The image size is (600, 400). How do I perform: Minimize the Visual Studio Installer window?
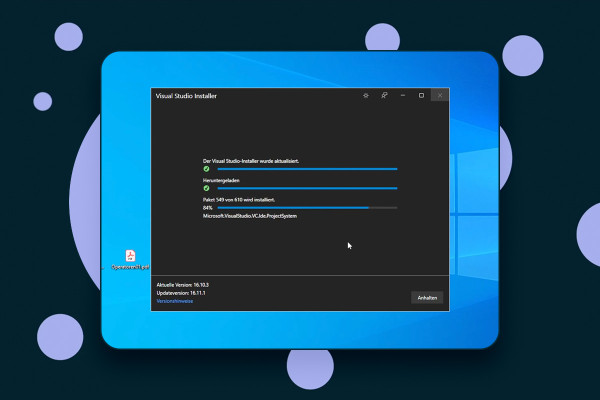pos(403,95)
